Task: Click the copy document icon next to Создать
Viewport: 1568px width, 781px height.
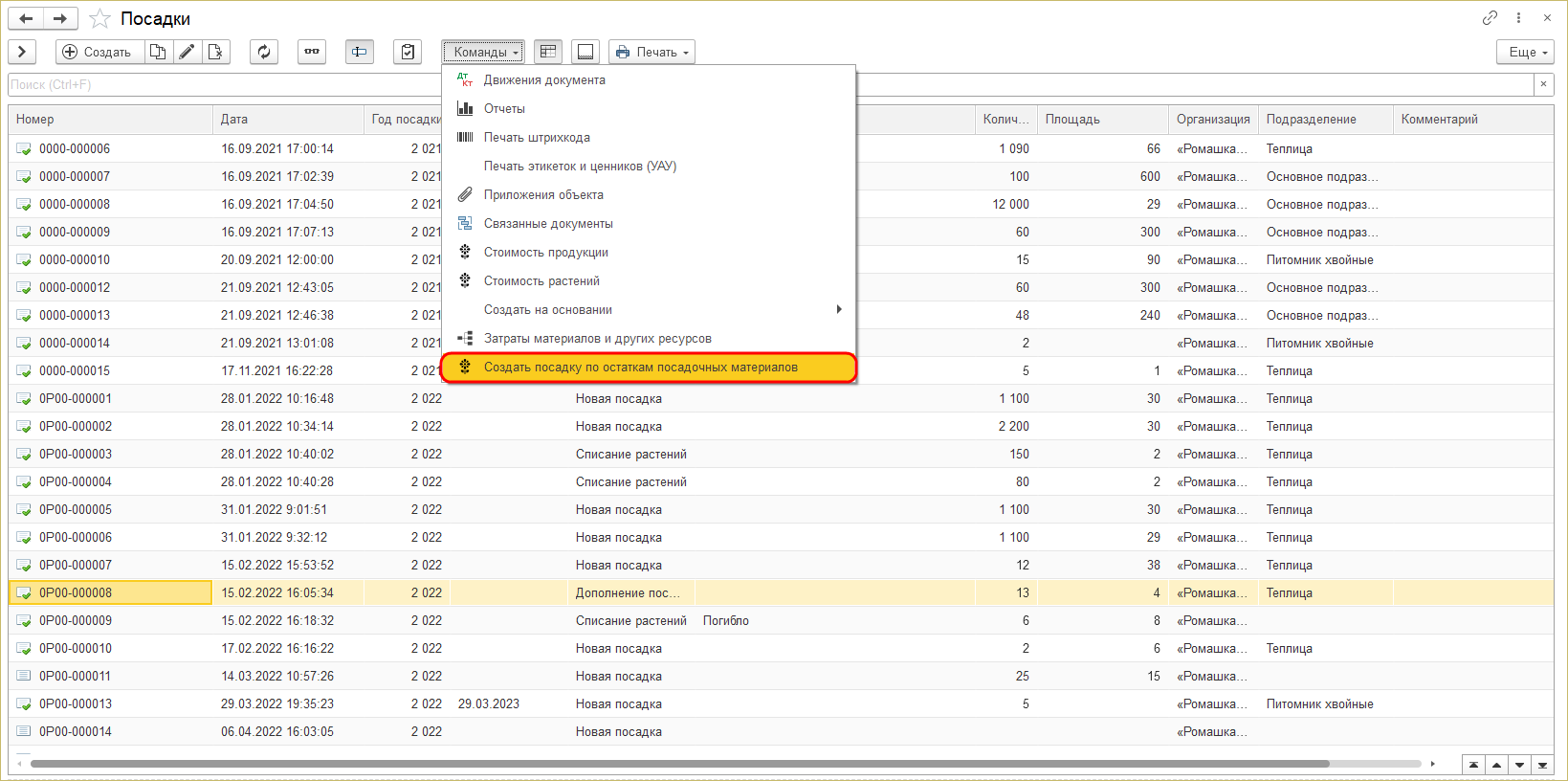Action: [x=158, y=52]
